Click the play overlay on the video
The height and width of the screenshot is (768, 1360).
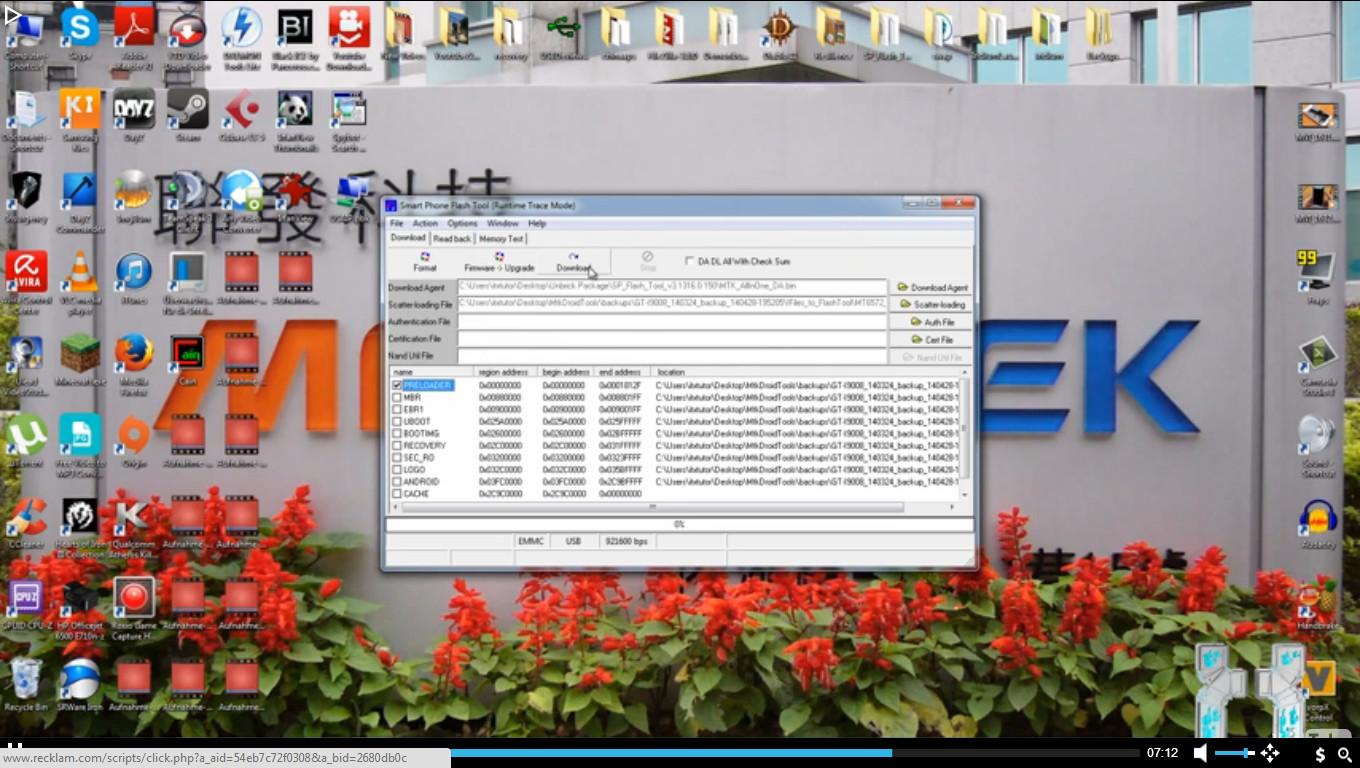11,13
